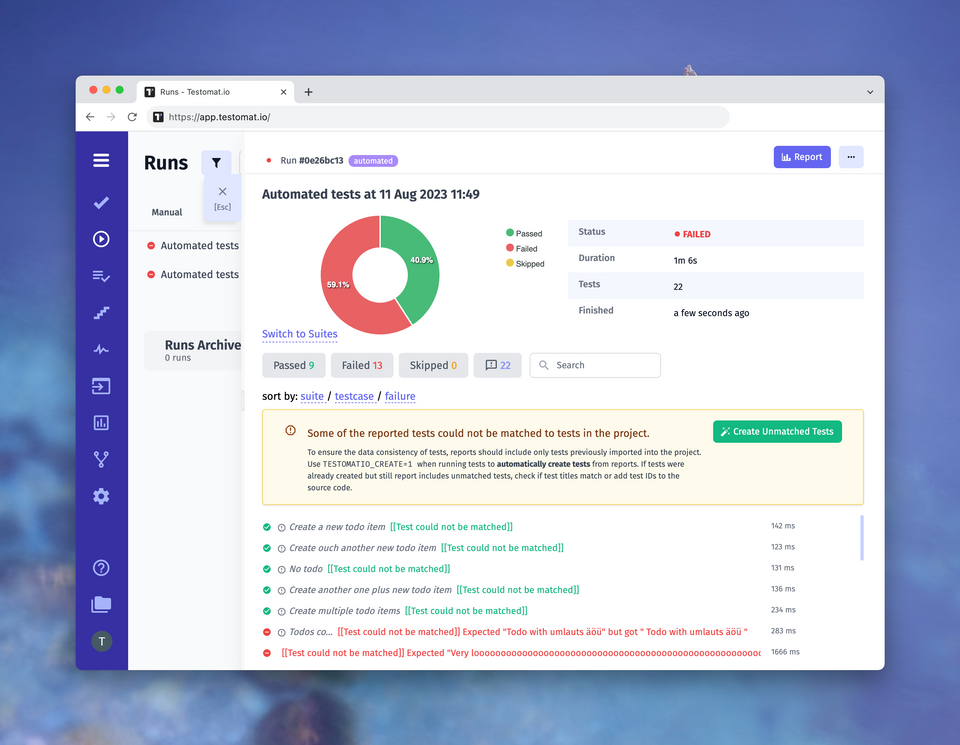Open the user avatar T

coord(102,642)
